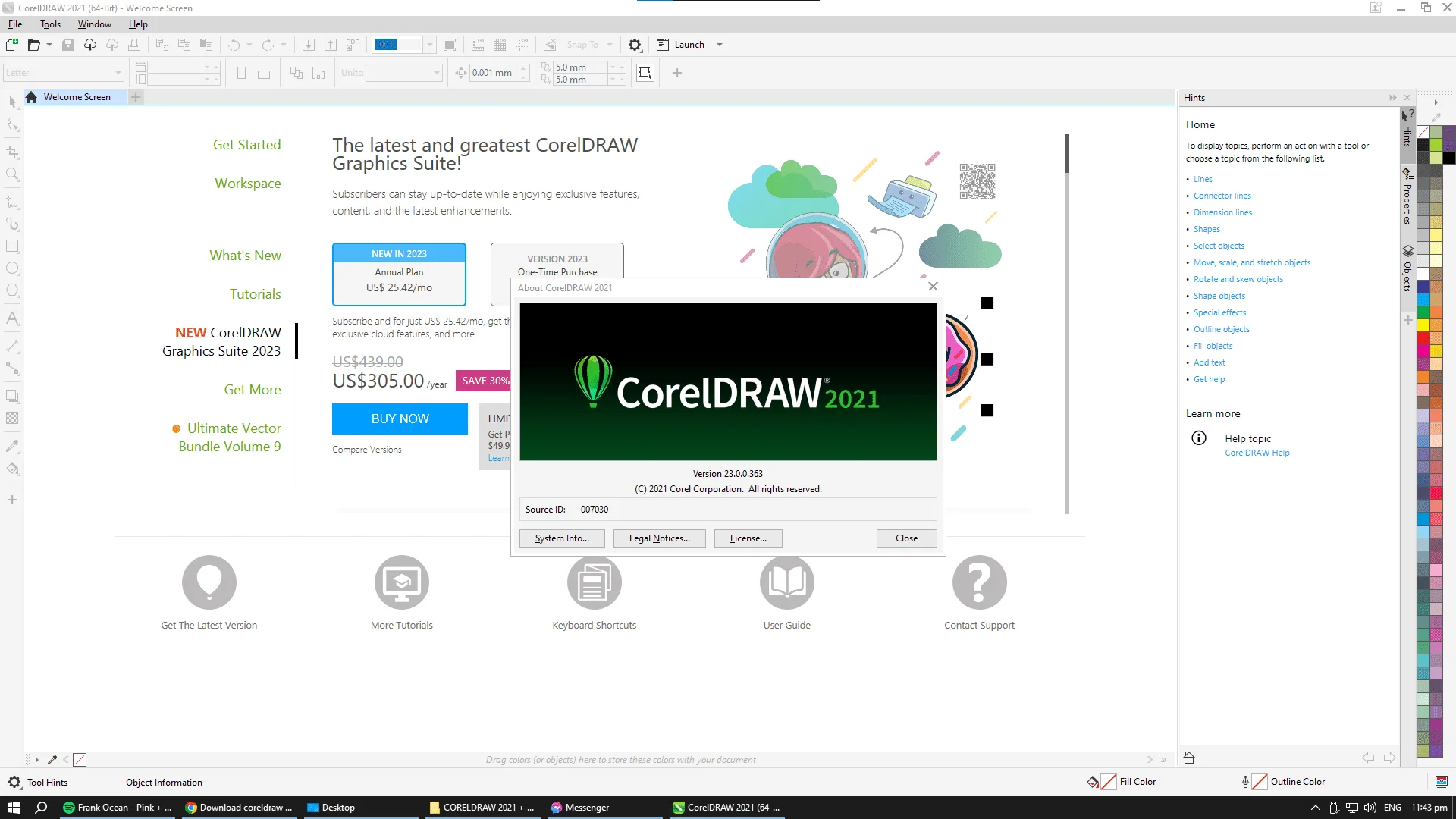Open Options with the gear icon
This screenshot has height=819, width=1456.
pos(635,45)
